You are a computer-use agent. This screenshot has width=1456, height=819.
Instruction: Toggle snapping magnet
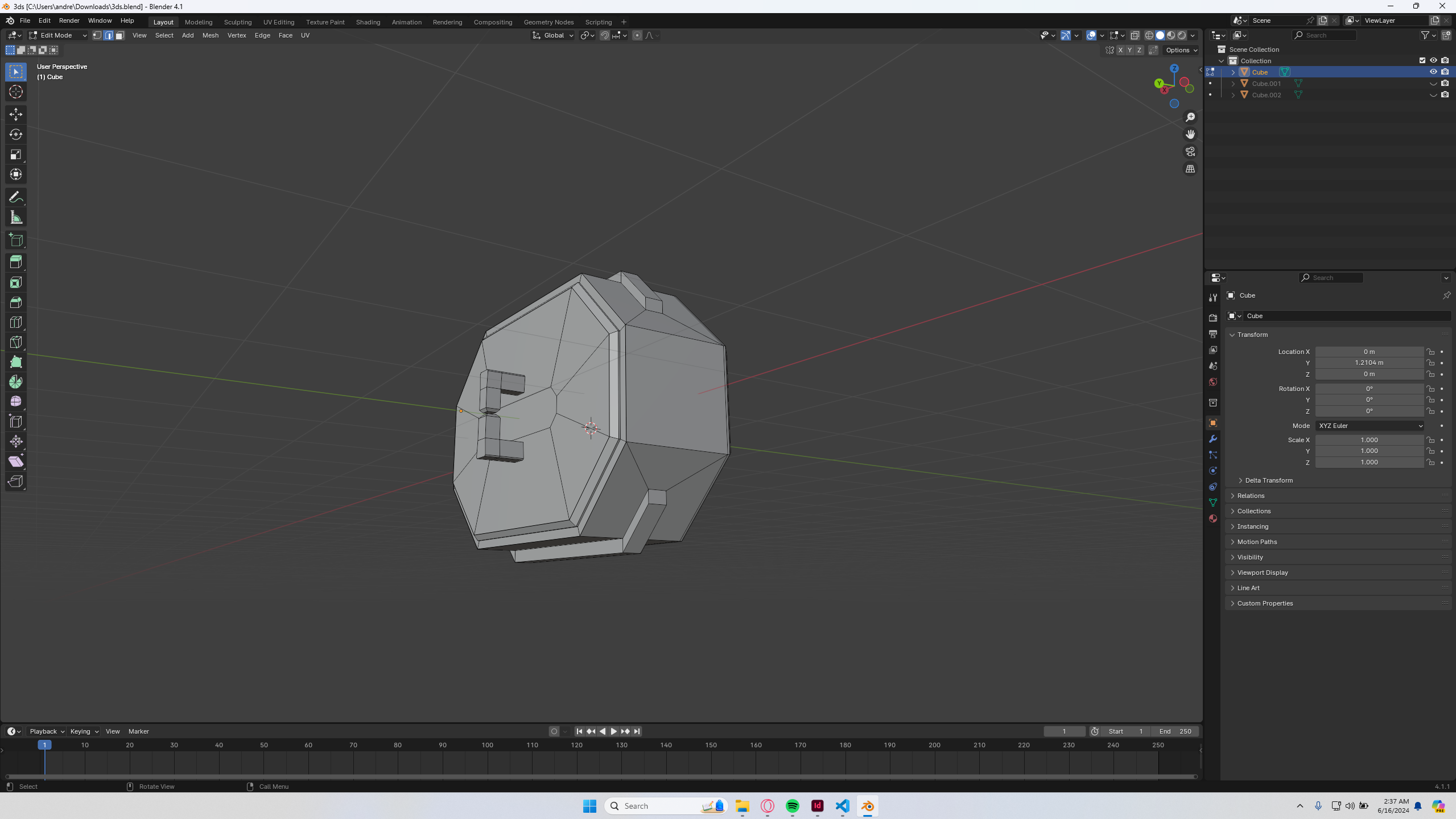(x=605, y=35)
